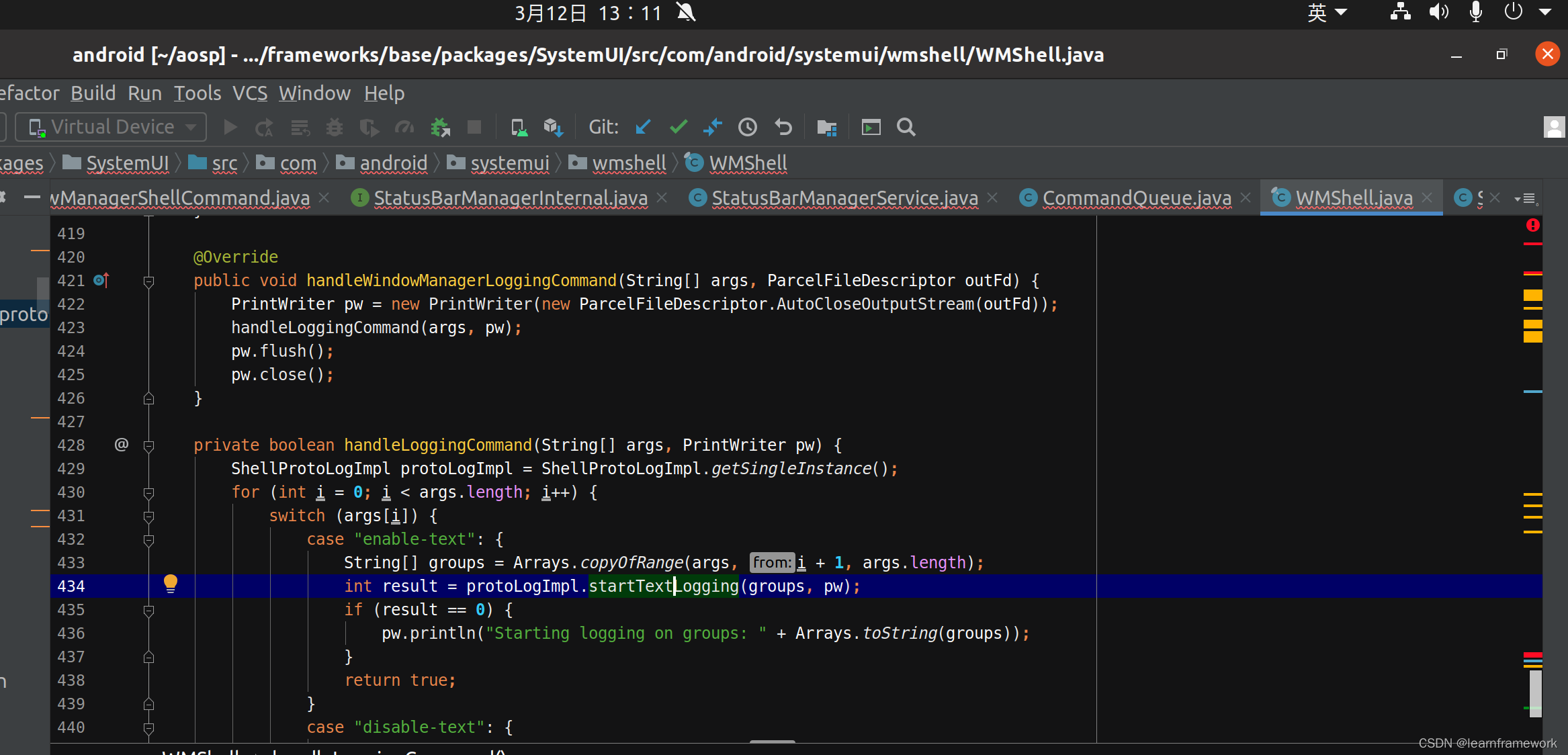Navigate using the wmshell breadcrumb

point(629,163)
